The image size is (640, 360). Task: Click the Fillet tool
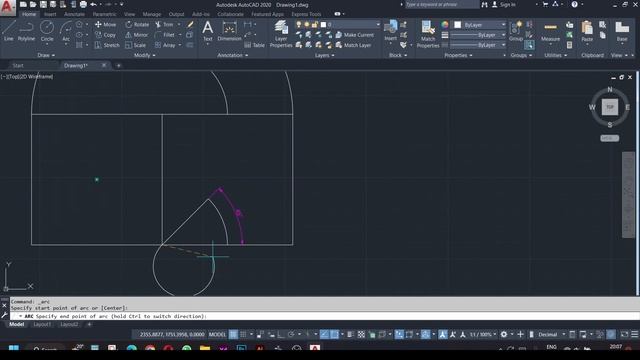coord(165,35)
